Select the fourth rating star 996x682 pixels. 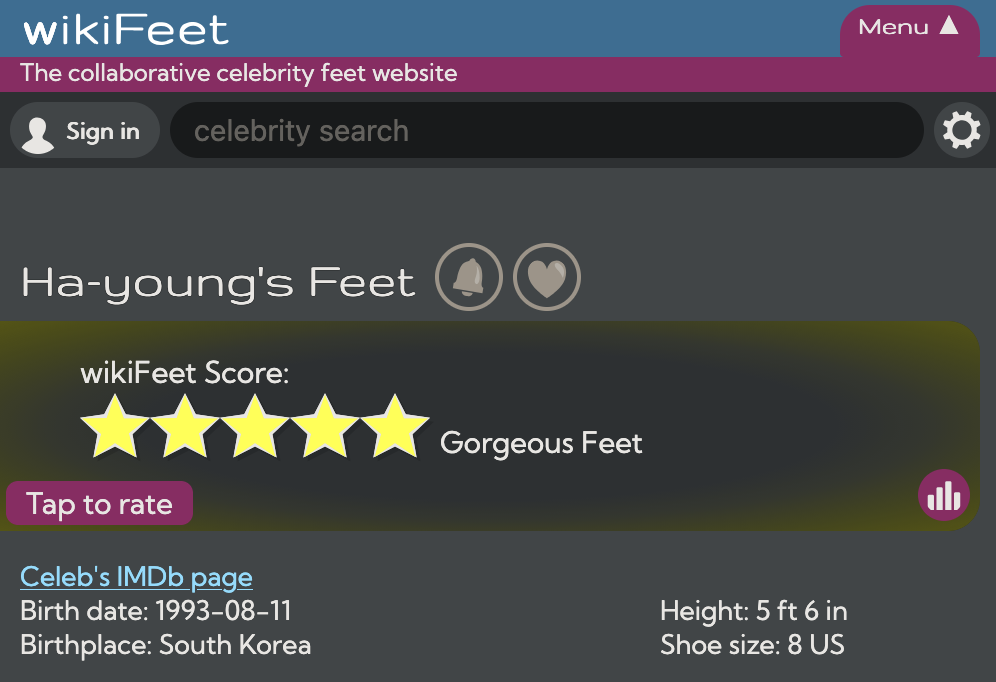coord(325,425)
